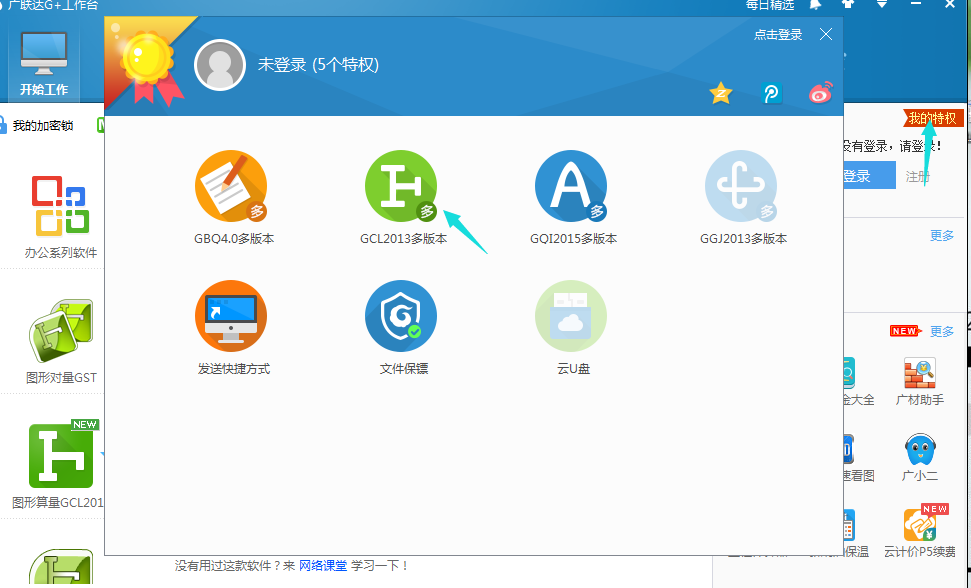Click the blue P share icon

(771, 94)
